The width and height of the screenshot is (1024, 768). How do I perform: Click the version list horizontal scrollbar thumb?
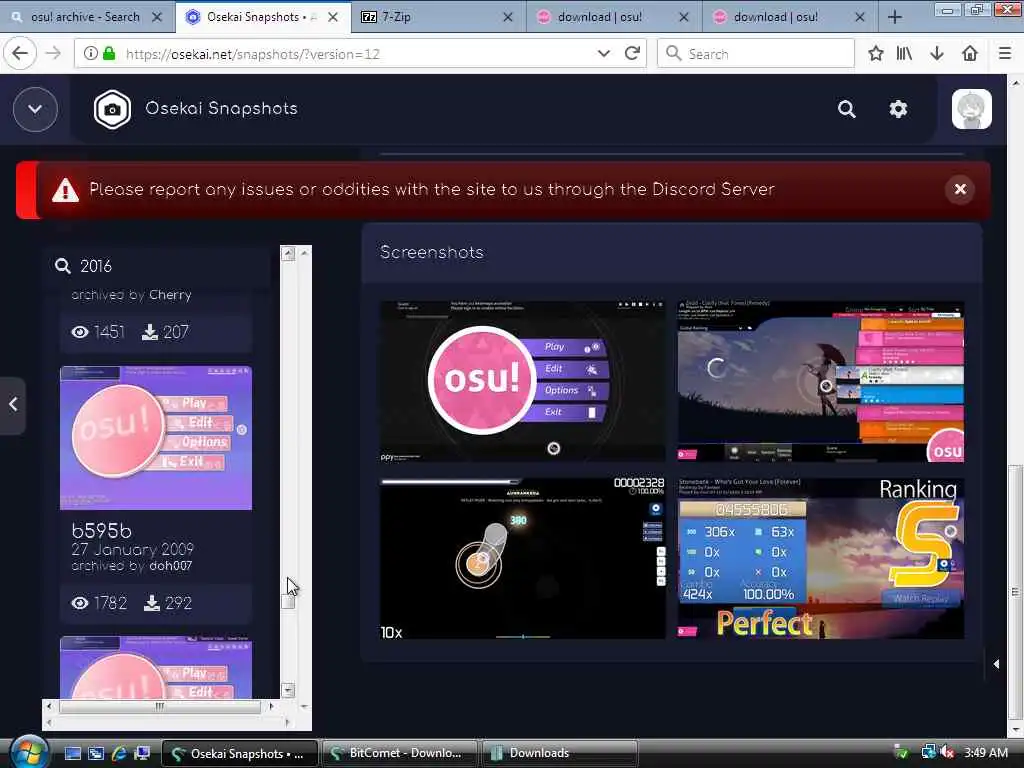coord(160,707)
